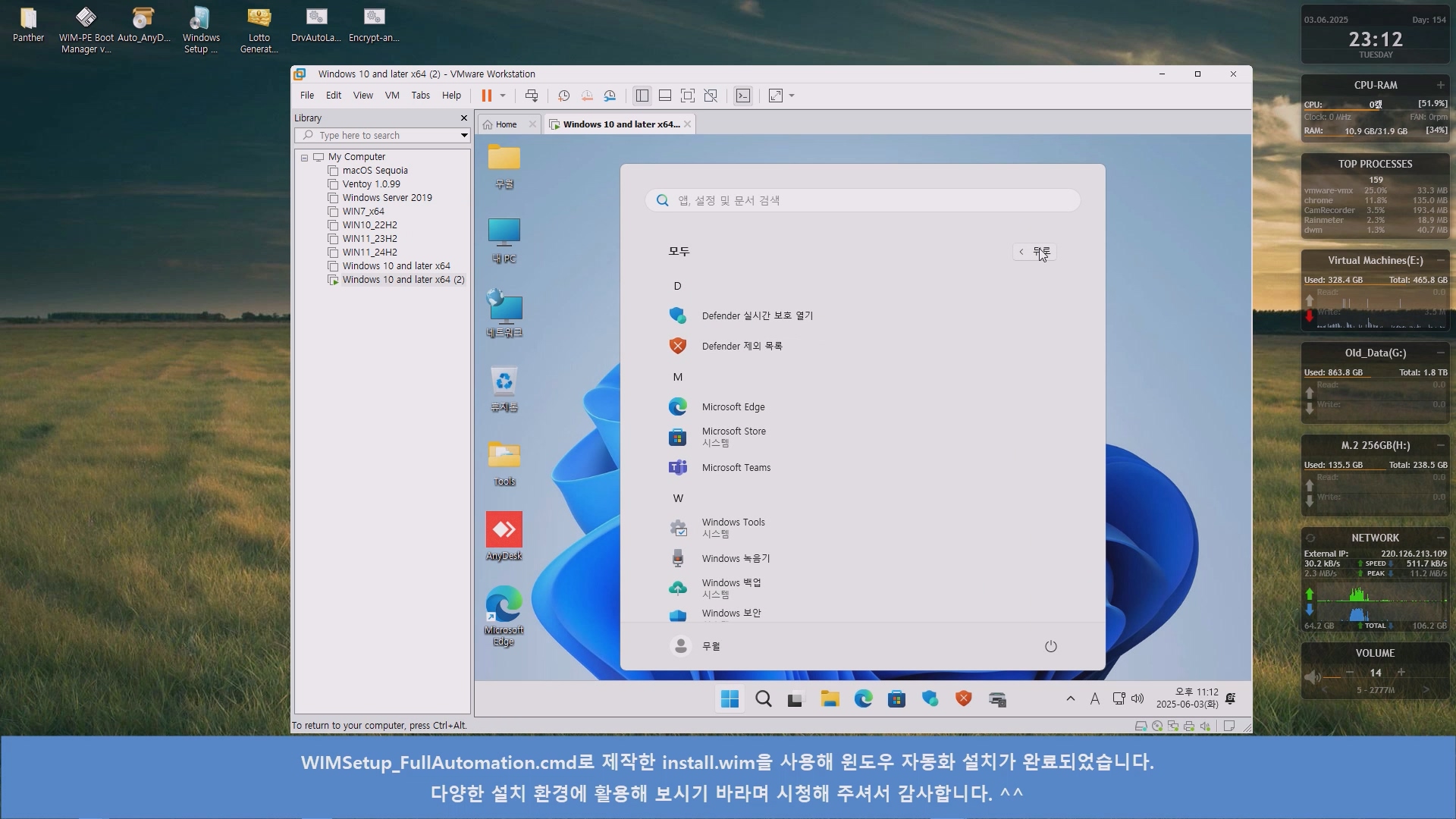Select WIN11_24H2 in the library
The width and height of the screenshot is (1456, 819).
(369, 253)
